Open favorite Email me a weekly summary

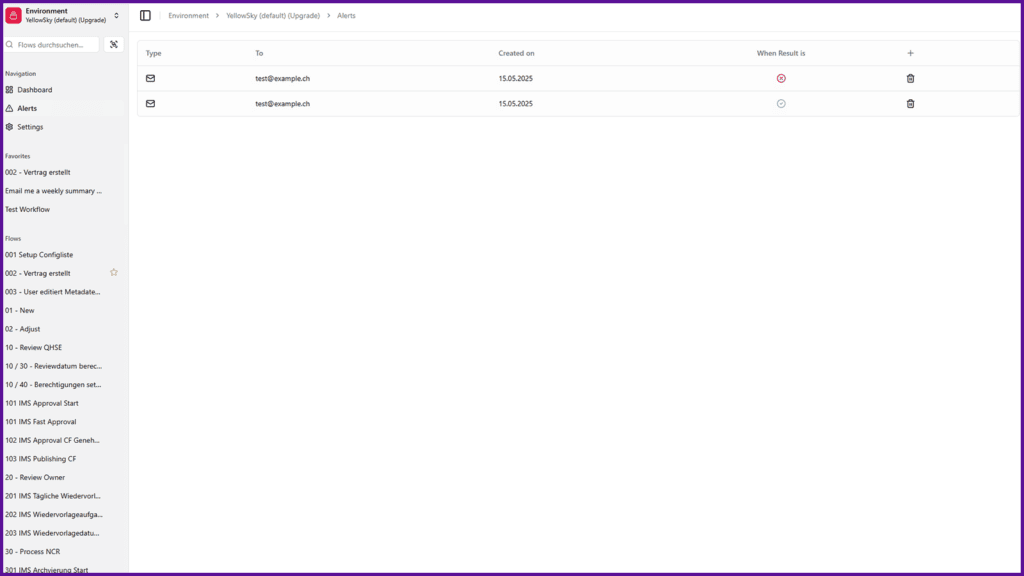pos(54,191)
